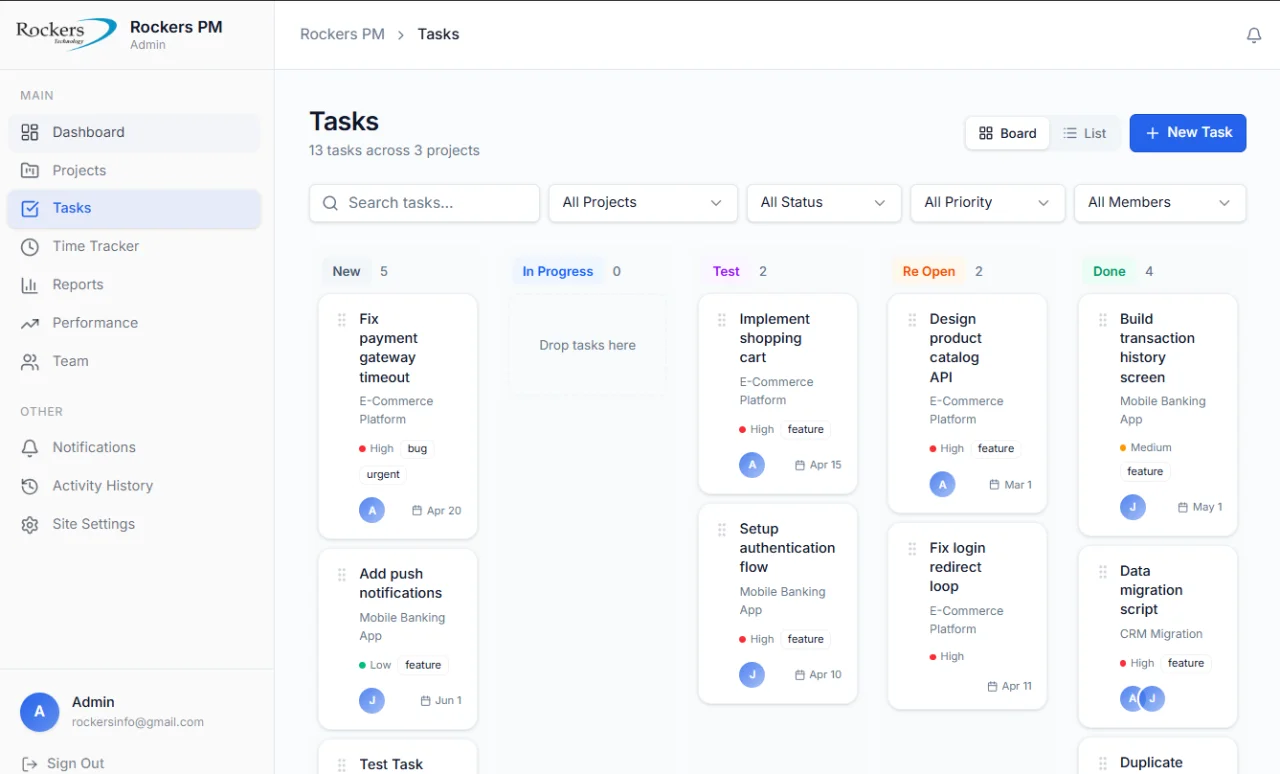Image resolution: width=1280 pixels, height=774 pixels.
Task: Open the All Projects filter dropdown
Action: [x=643, y=203]
